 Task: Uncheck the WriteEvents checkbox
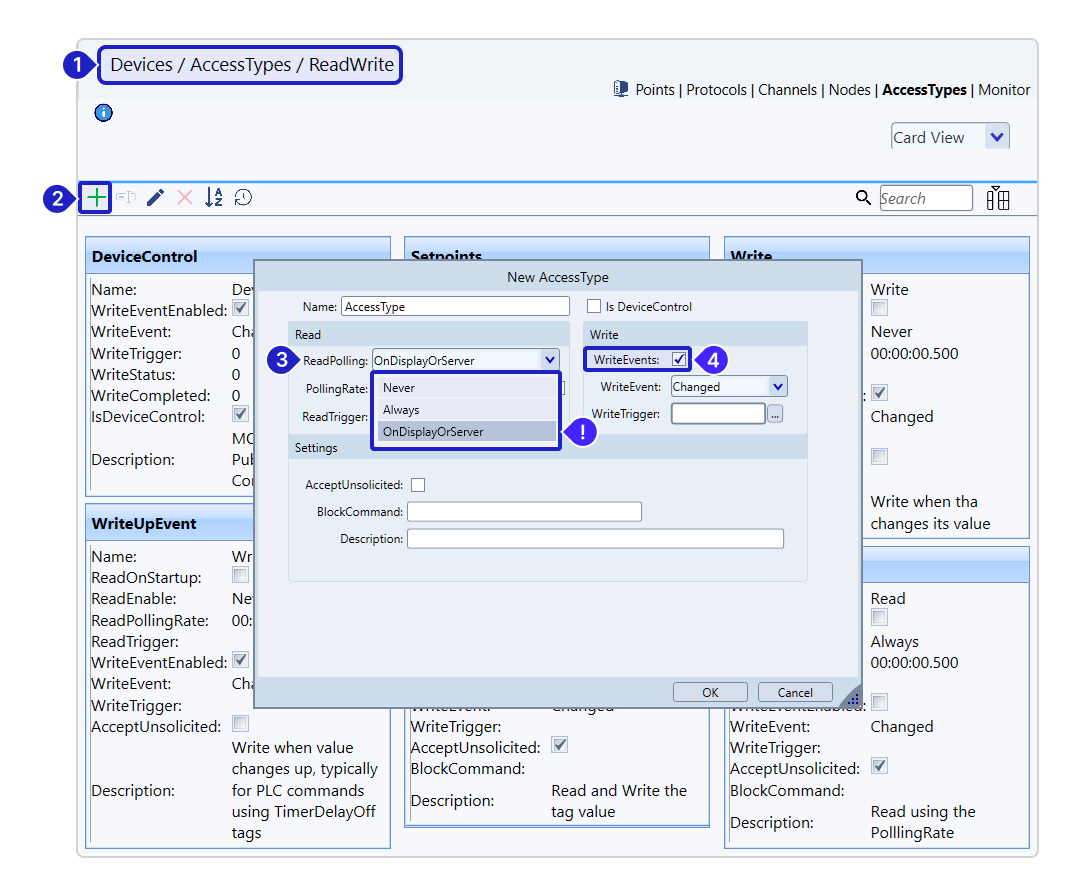[680, 359]
